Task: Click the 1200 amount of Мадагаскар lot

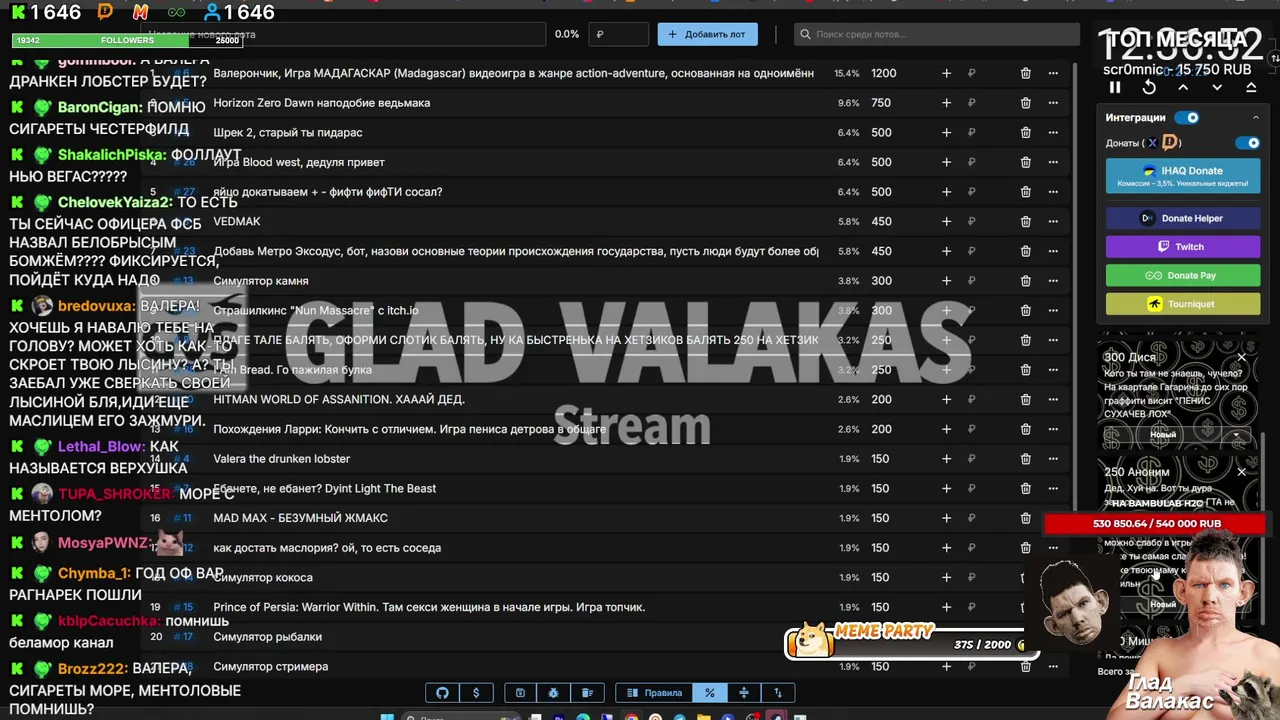Action: tap(883, 73)
